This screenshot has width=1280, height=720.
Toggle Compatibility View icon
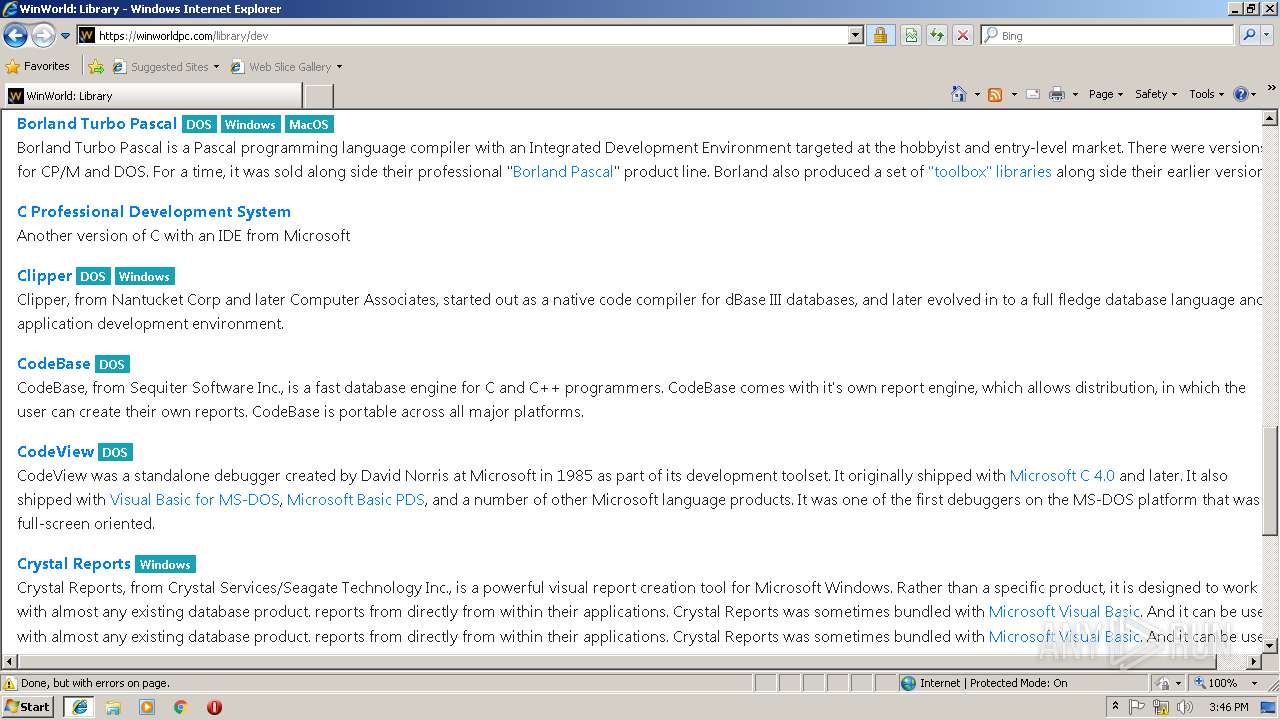[x=911, y=35]
